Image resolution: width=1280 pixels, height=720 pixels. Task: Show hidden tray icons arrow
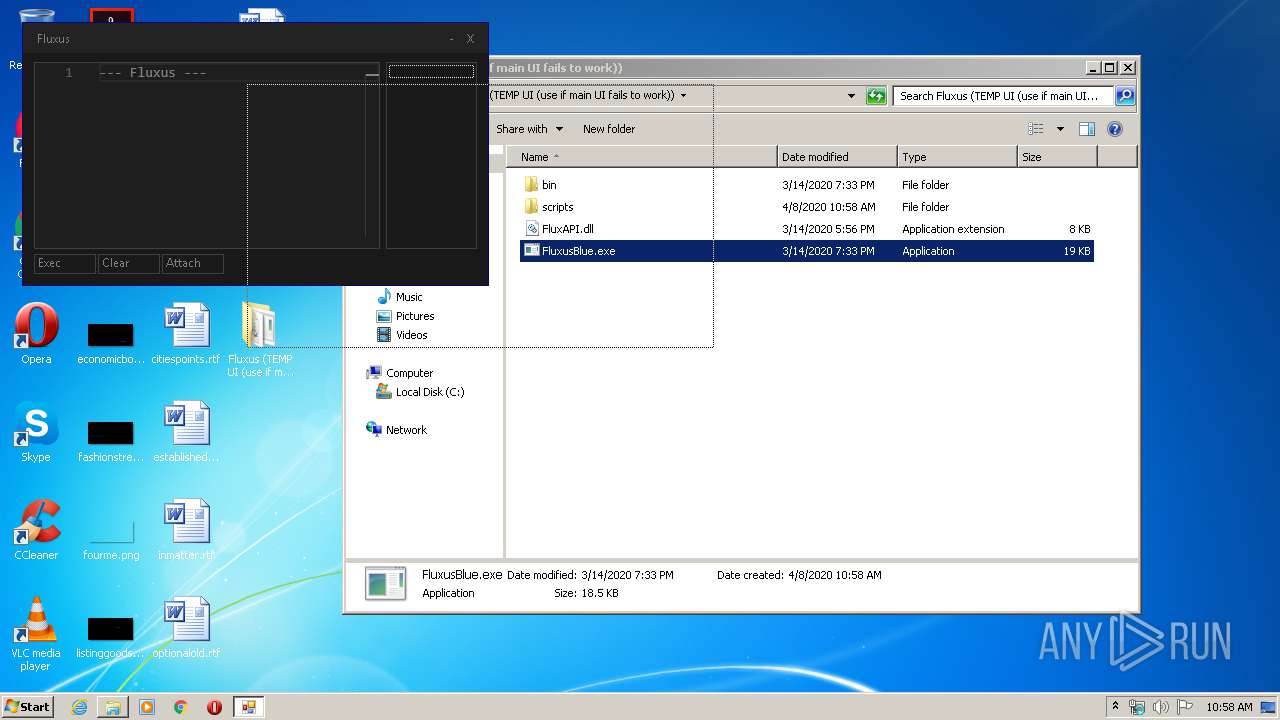(1115, 706)
